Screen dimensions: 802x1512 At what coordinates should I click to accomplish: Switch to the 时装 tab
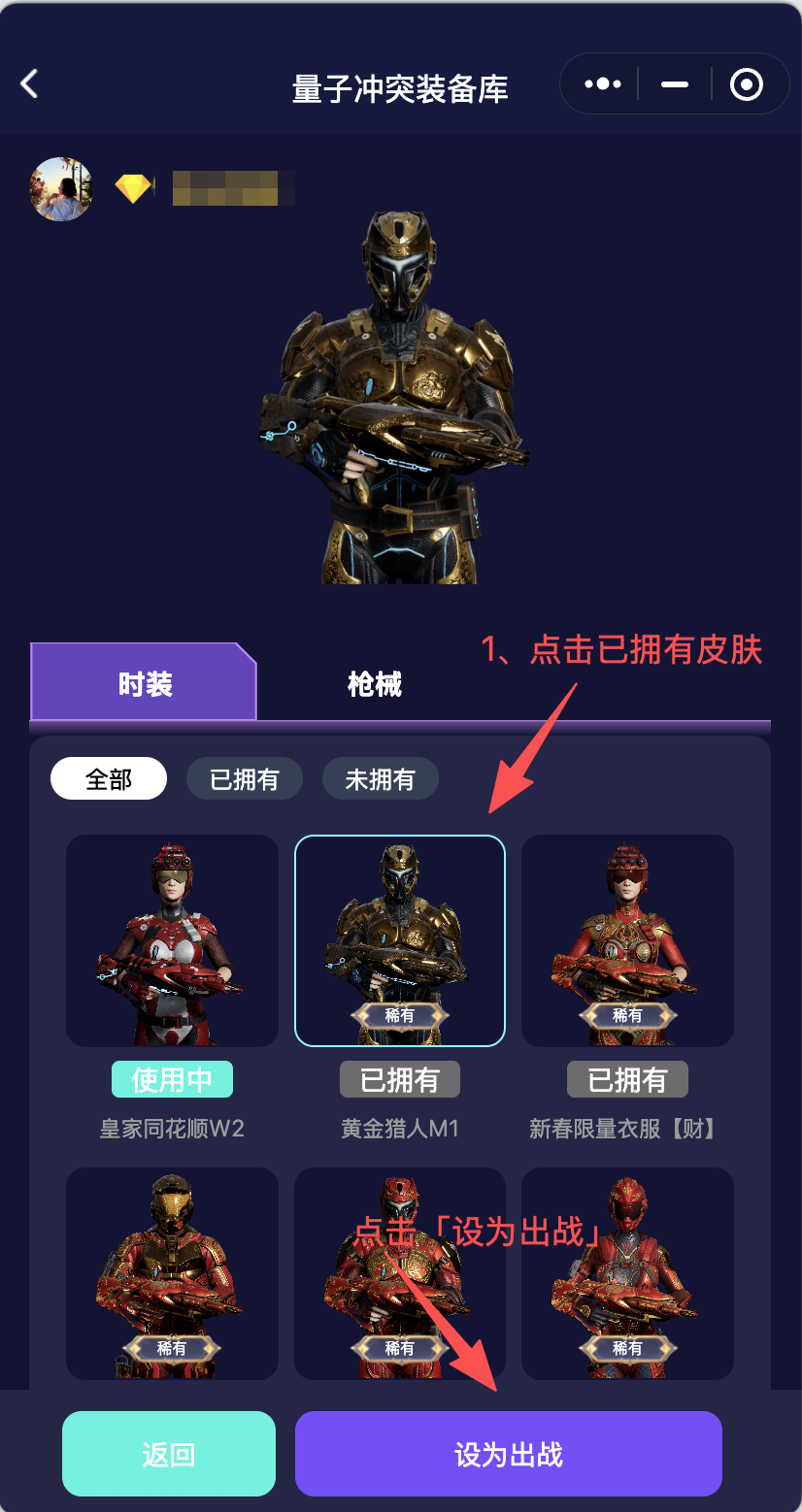[x=144, y=683]
